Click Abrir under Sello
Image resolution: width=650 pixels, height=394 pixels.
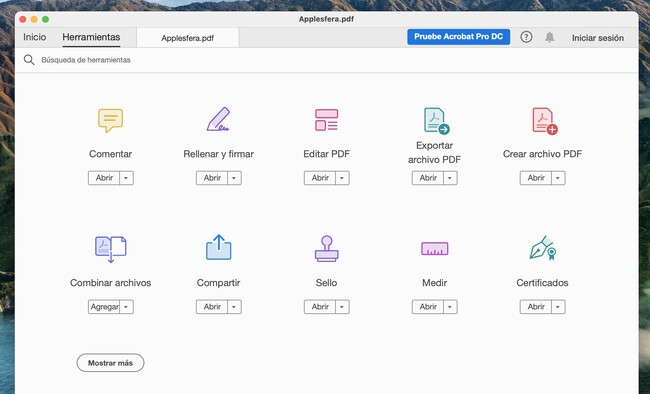[x=320, y=307]
